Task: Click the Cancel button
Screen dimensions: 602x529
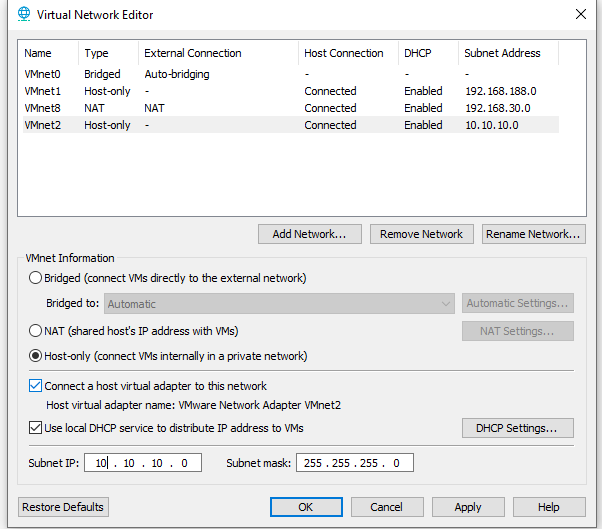Action: [x=387, y=507]
